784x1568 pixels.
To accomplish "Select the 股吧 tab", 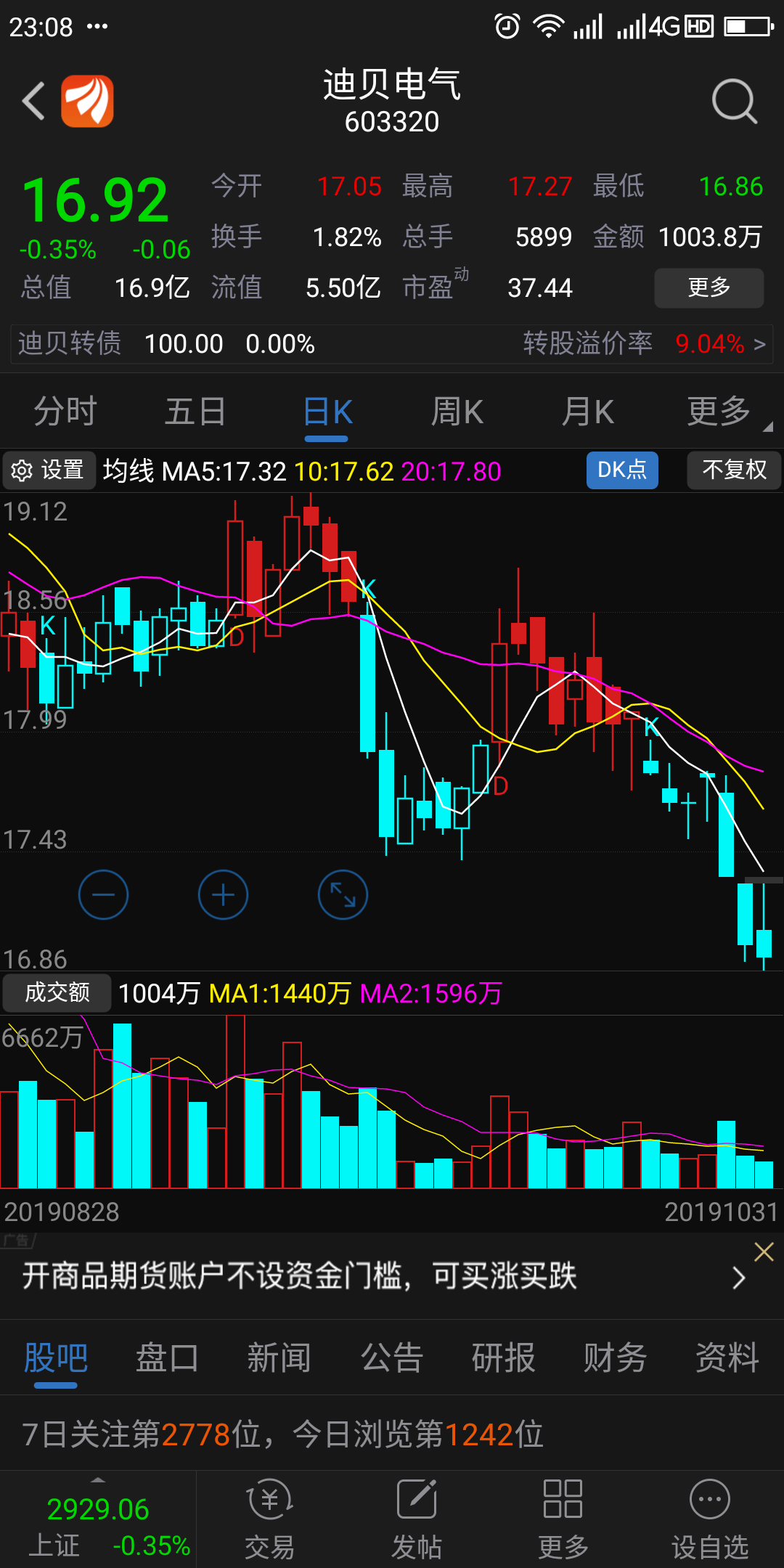I will (56, 1358).
